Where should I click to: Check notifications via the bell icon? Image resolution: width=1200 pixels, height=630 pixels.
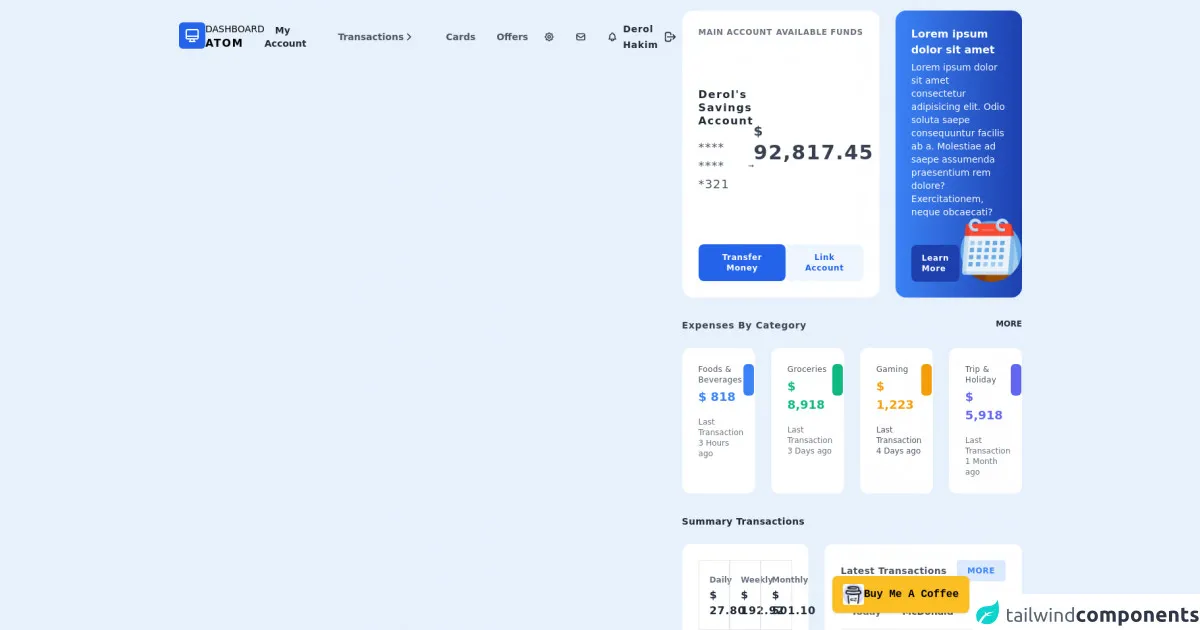(x=612, y=37)
